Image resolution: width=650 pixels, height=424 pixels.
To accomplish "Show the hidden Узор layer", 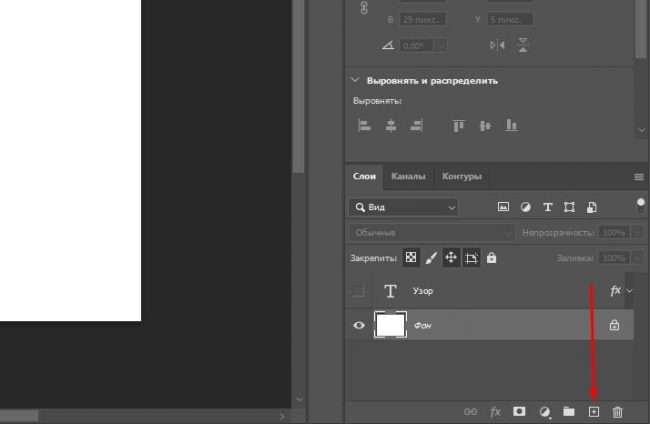I will (x=359, y=291).
